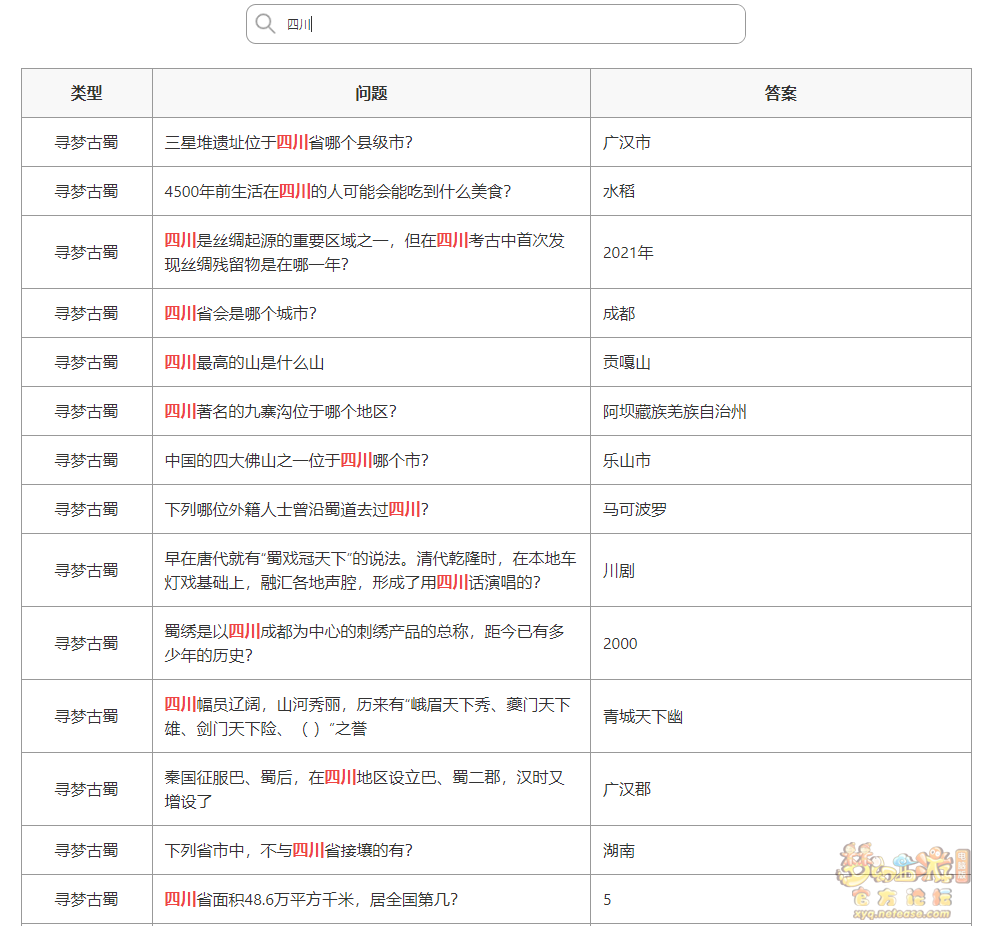Click the 问题 column header
The width and height of the screenshot is (982, 926).
tap(371, 93)
